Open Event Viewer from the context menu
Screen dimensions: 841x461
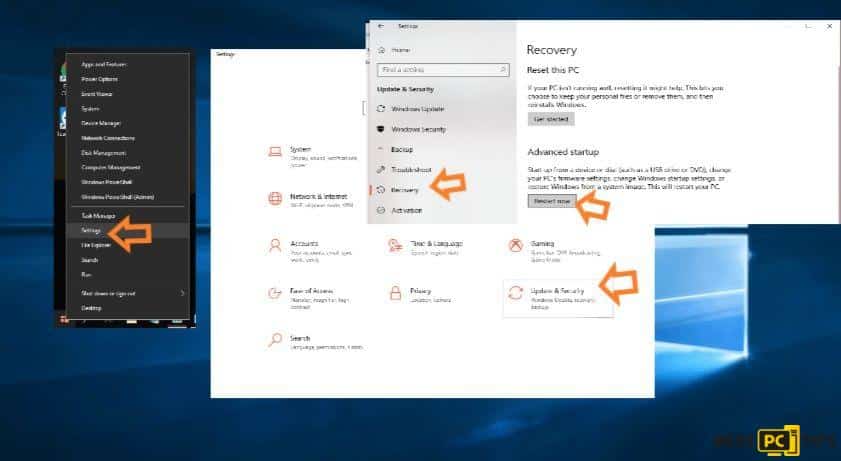click(x=97, y=94)
